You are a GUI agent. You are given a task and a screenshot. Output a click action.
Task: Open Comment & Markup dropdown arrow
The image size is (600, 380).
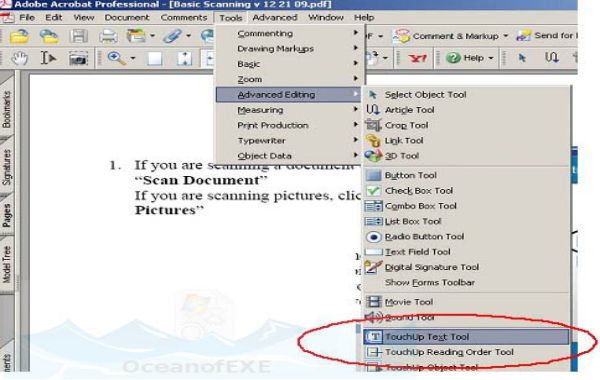505,36
